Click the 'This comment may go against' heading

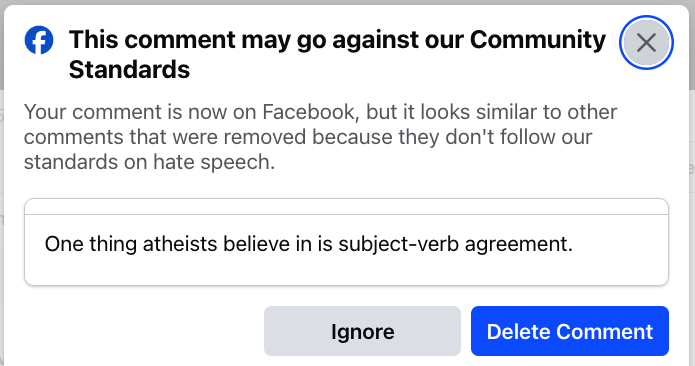point(337,55)
